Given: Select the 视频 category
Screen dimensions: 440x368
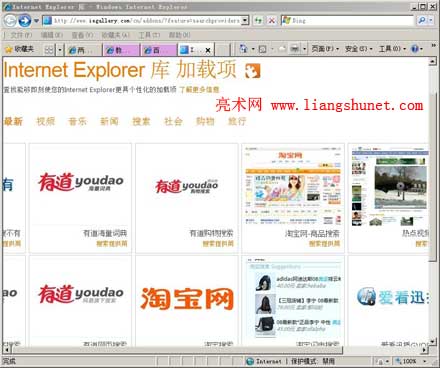Looking at the screenshot, I should click(x=45, y=121).
